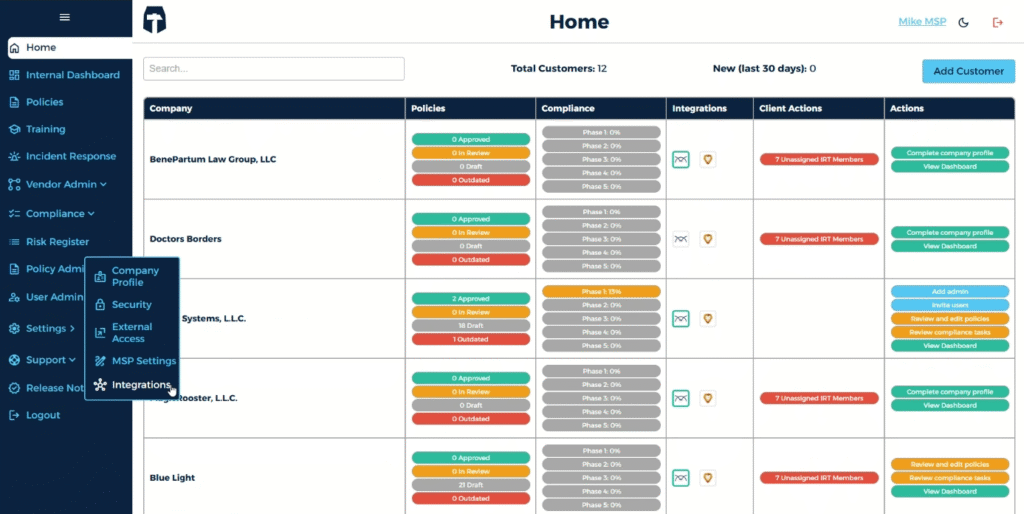The image size is (1024, 514).
Task: Click the Blue Light company name
Action: [x=172, y=478]
